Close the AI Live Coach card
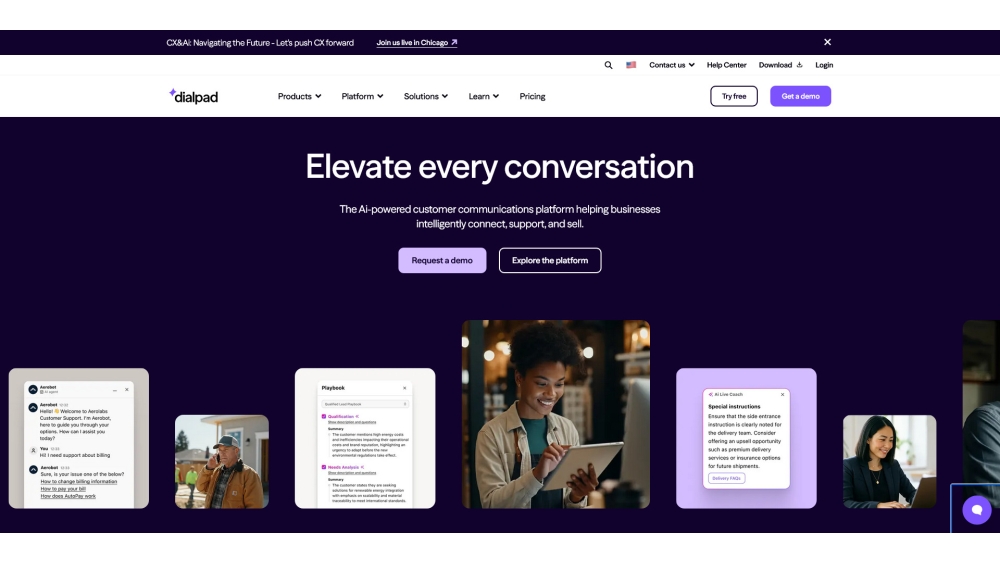The height and width of the screenshot is (563, 1000). coord(782,394)
